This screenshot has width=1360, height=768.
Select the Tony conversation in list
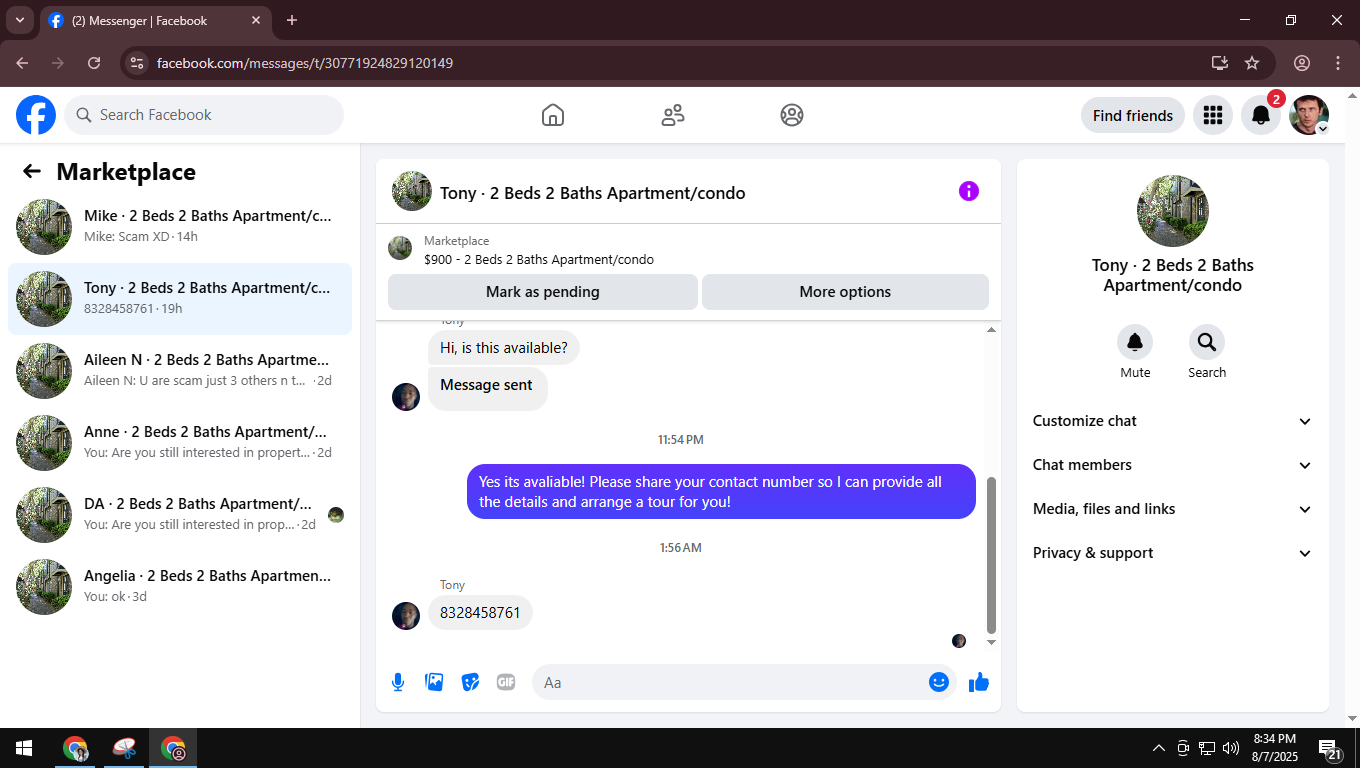point(180,299)
